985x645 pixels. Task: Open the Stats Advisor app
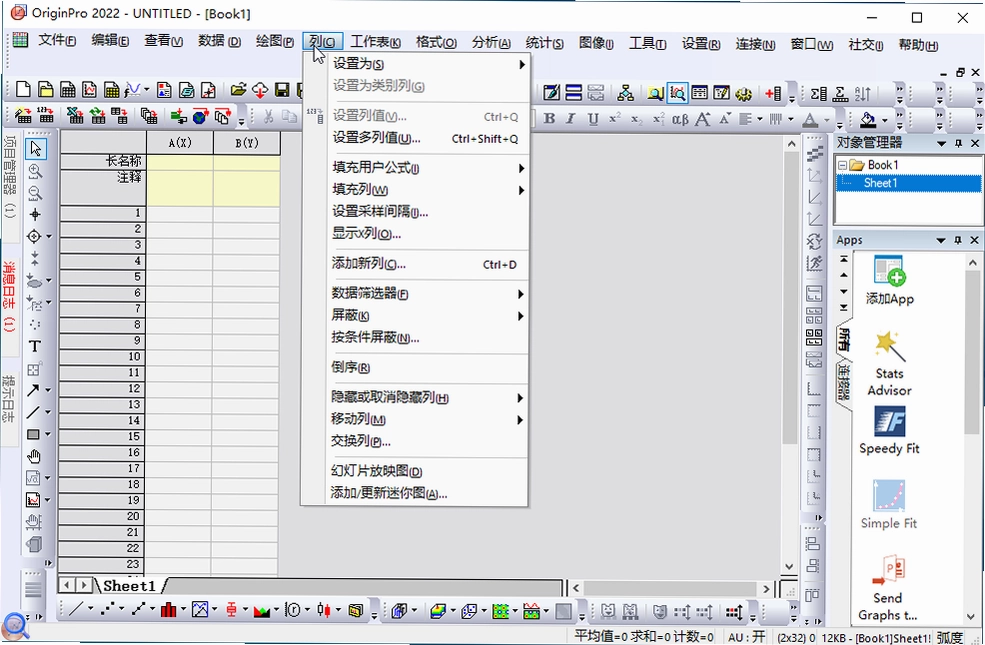tap(889, 364)
